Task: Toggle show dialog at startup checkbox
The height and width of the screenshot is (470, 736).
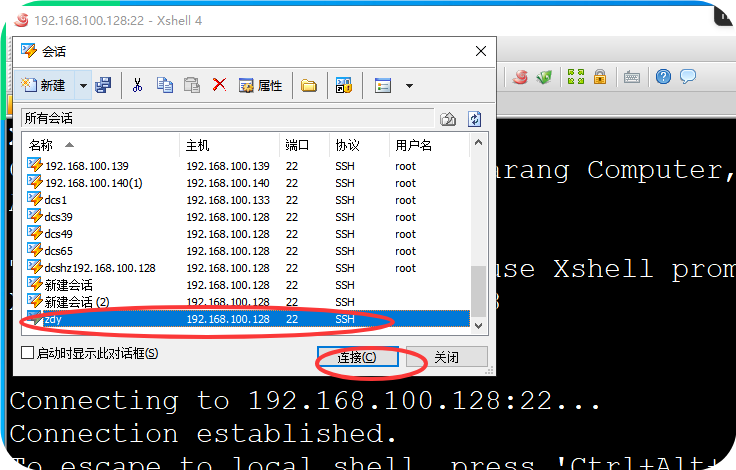Action: point(28,353)
